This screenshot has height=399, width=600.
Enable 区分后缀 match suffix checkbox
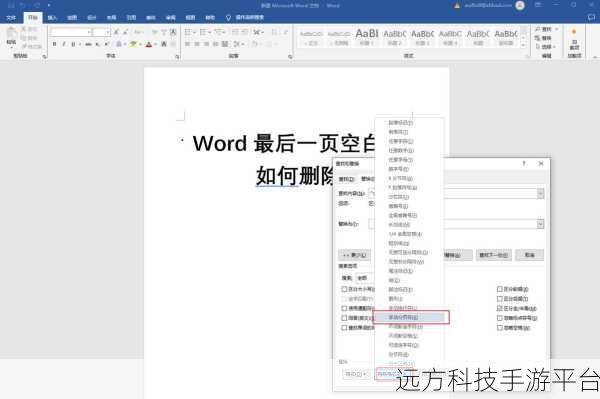(499, 298)
